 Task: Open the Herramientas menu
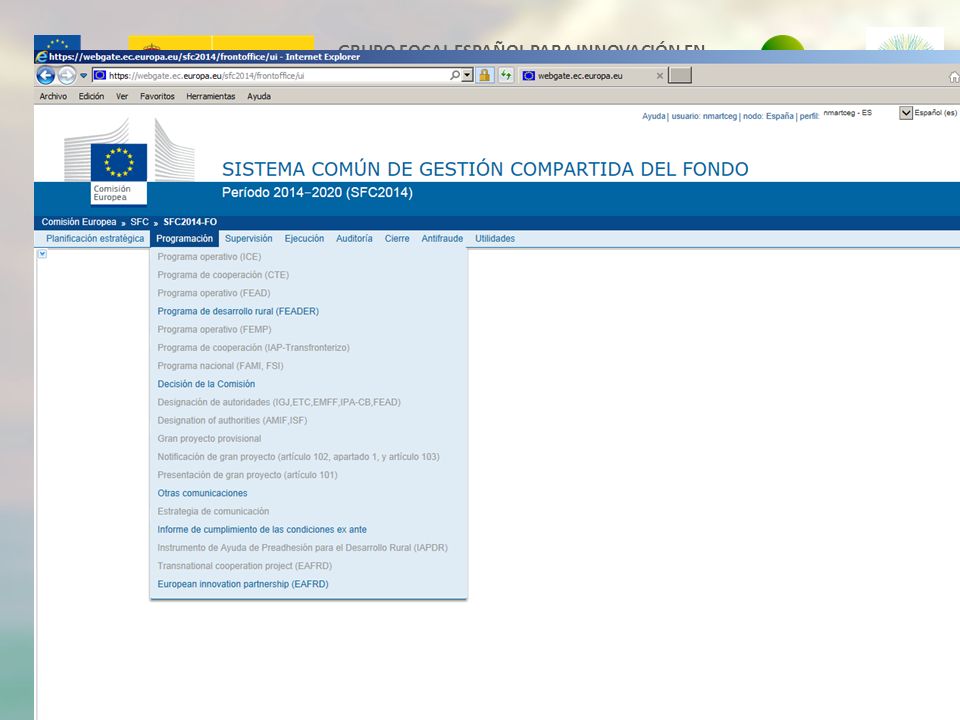[211, 96]
